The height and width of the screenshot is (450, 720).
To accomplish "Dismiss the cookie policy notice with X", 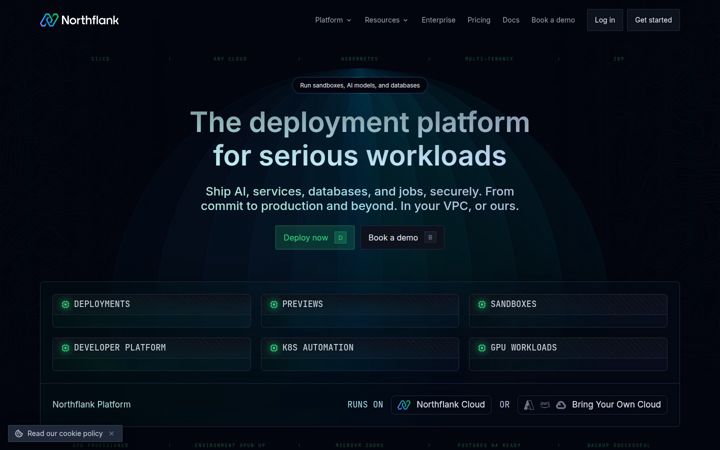I will [111, 433].
